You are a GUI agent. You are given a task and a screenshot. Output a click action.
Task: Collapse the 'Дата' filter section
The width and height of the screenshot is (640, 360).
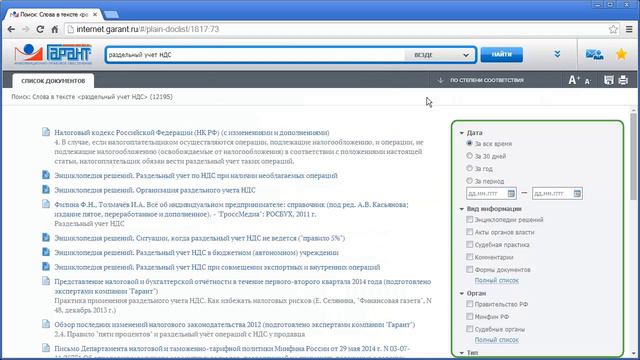pyautogui.click(x=461, y=133)
